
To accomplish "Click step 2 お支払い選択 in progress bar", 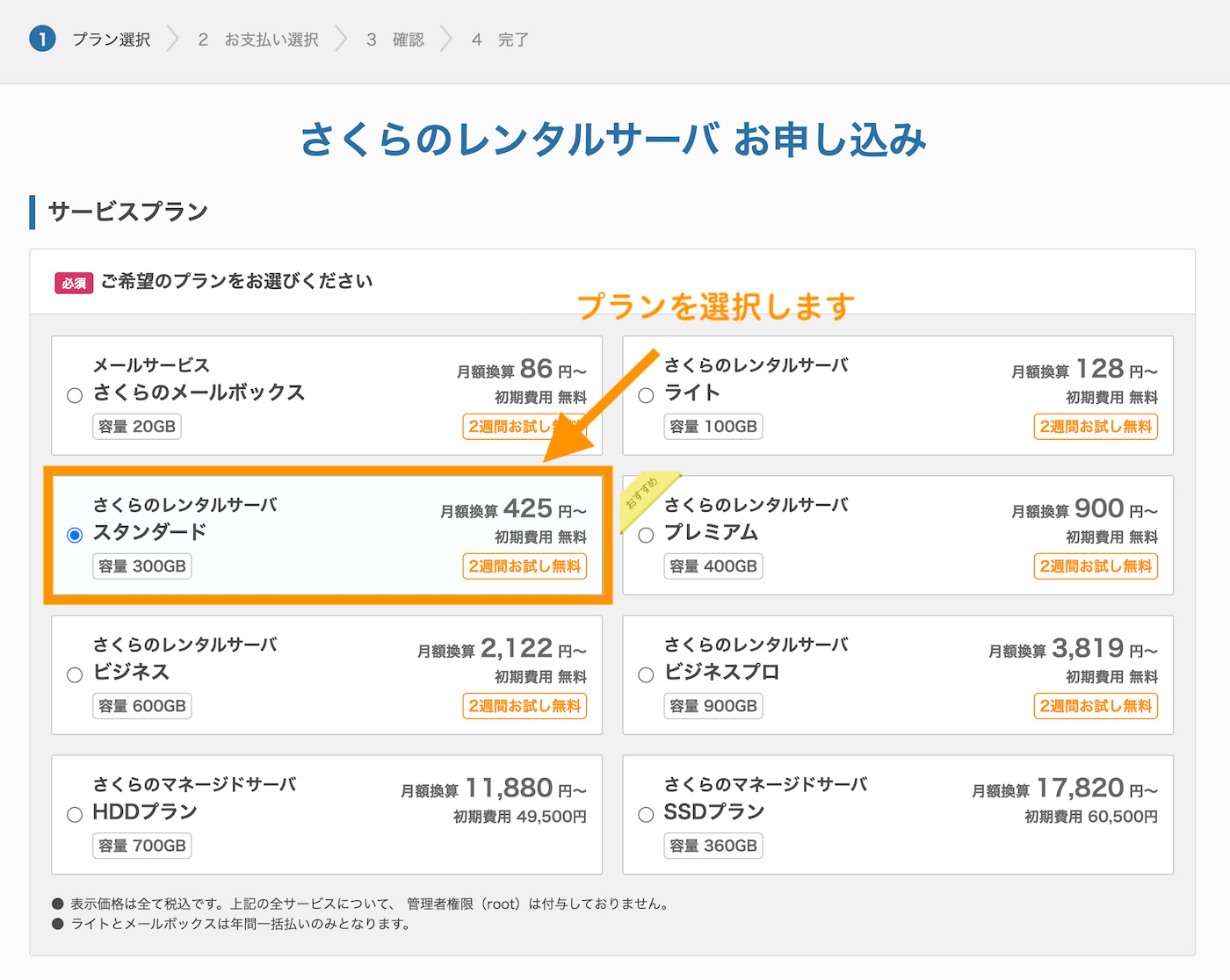I will click(259, 40).
